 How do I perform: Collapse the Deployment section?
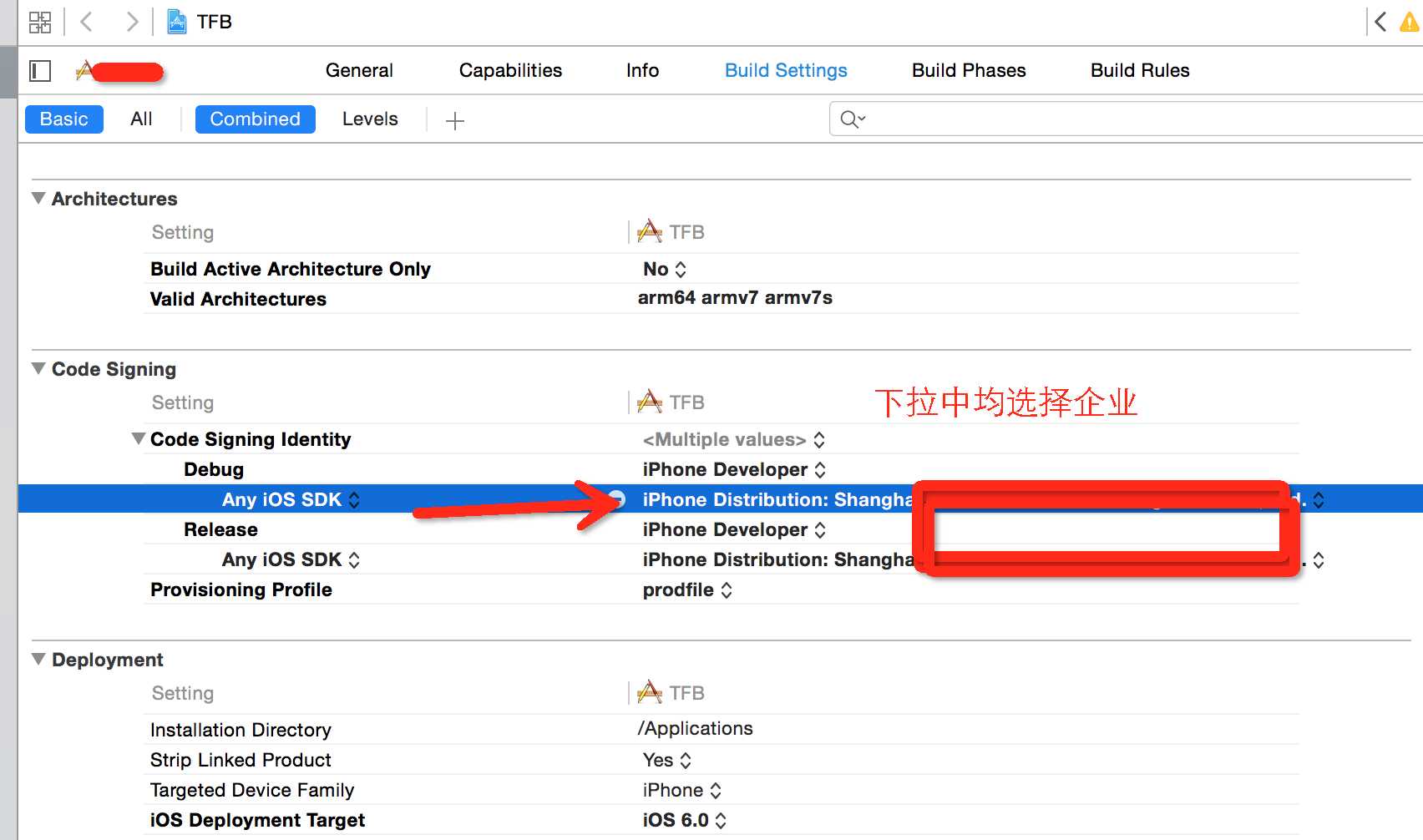tap(38, 660)
